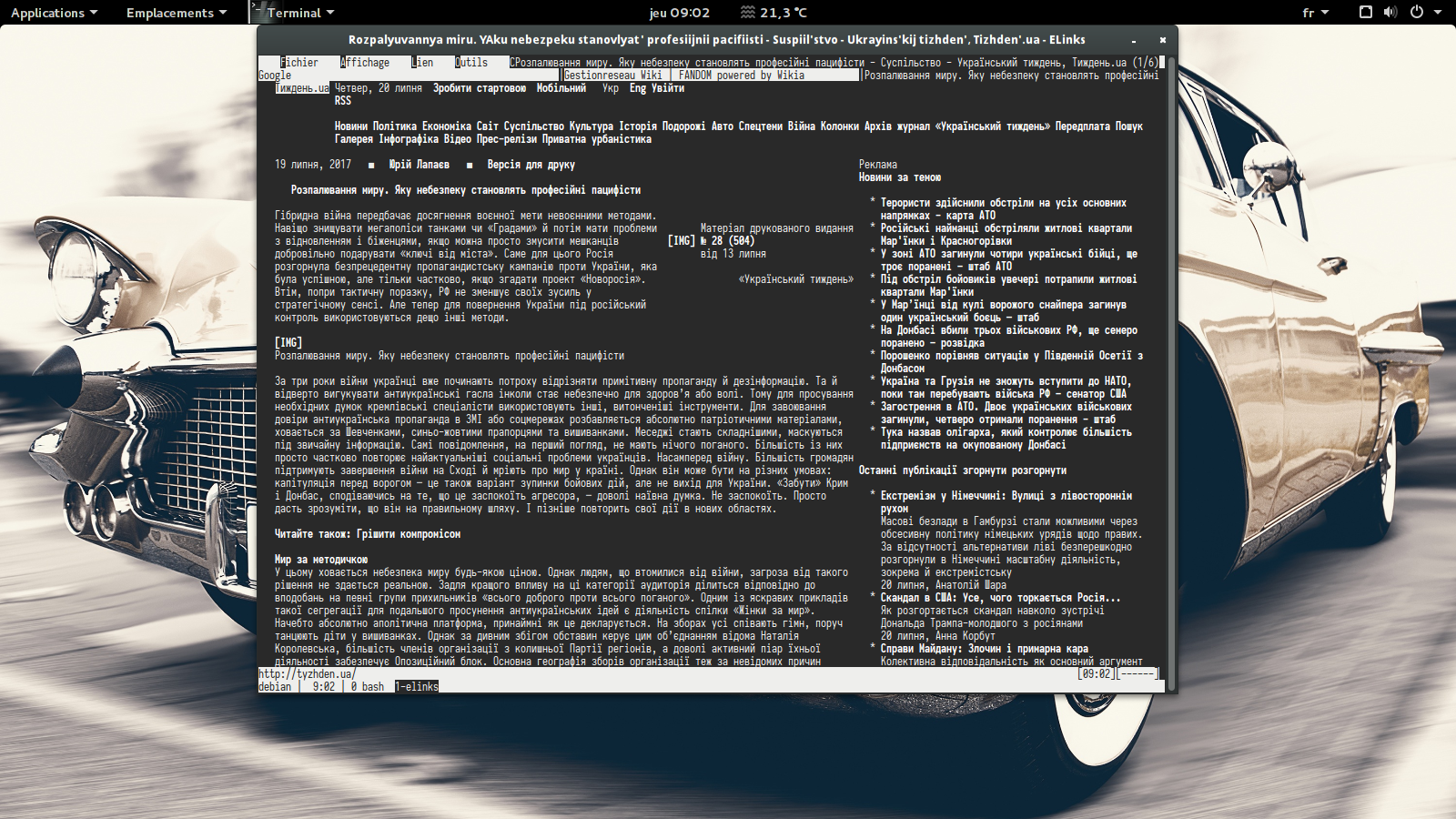The height and width of the screenshot is (819, 1456).
Task: Open the [IMG] link above the article caption
Action: point(288,343)
